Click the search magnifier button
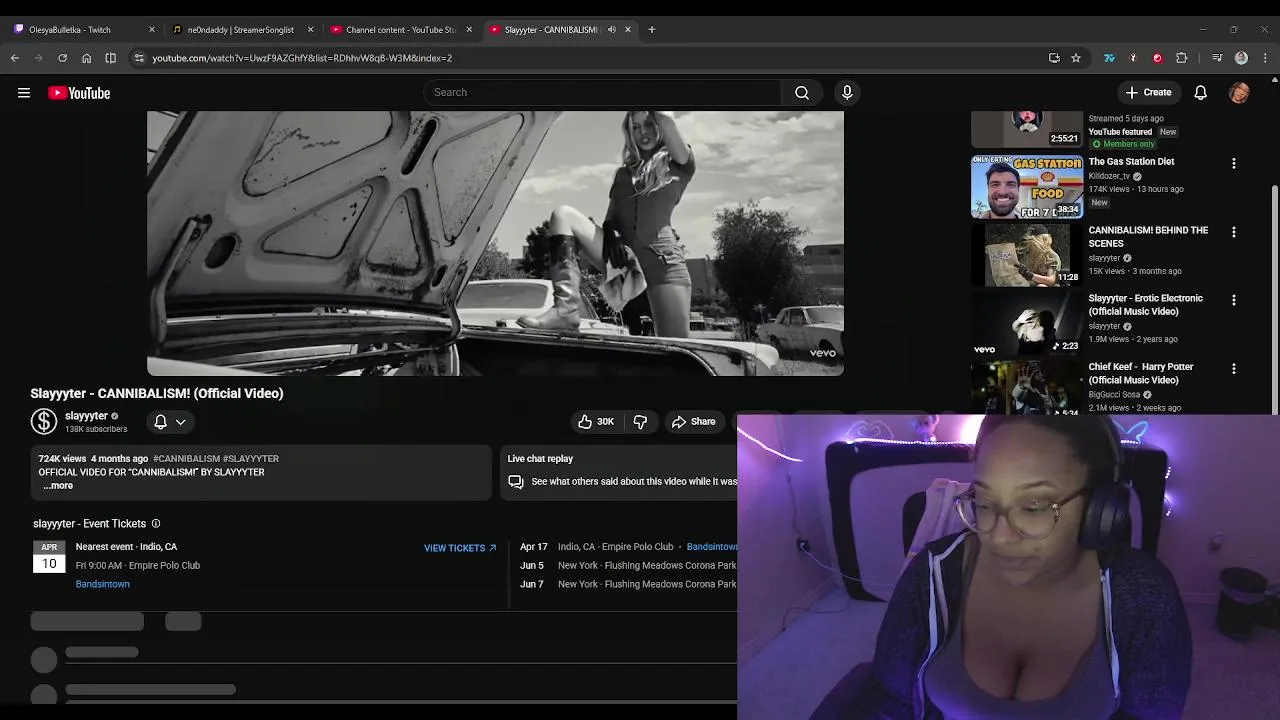The image size is (1280, 720). point(802,93)
